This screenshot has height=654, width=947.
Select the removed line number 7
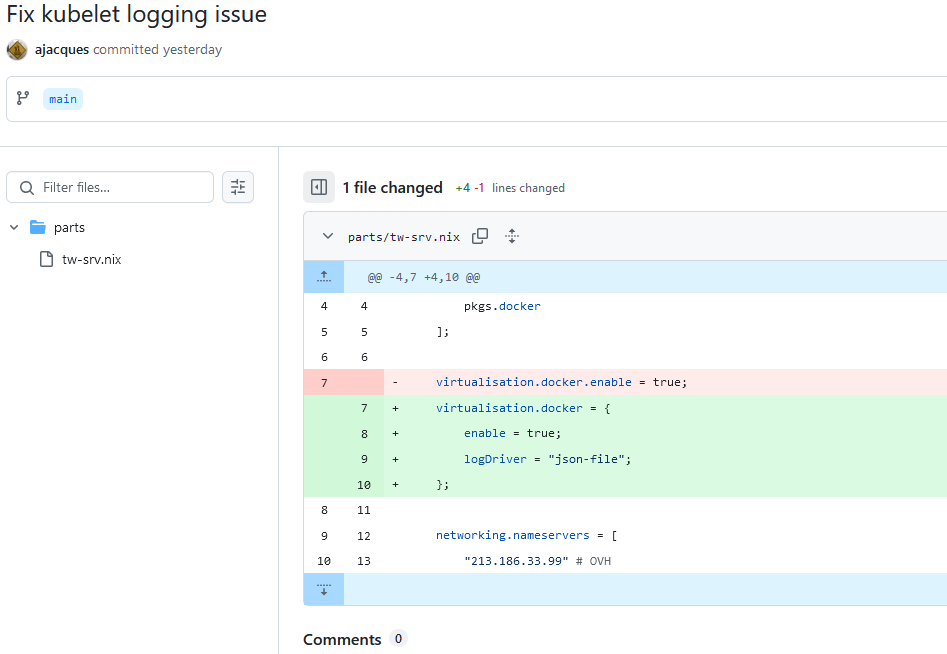(x=323, y=381)
